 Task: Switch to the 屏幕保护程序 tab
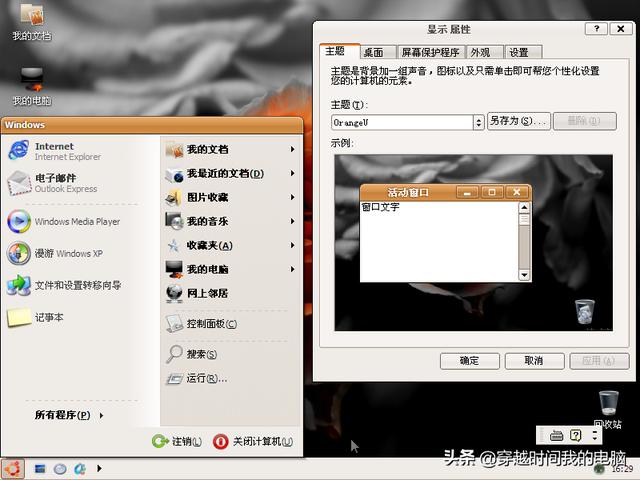[x=431, y=53]
